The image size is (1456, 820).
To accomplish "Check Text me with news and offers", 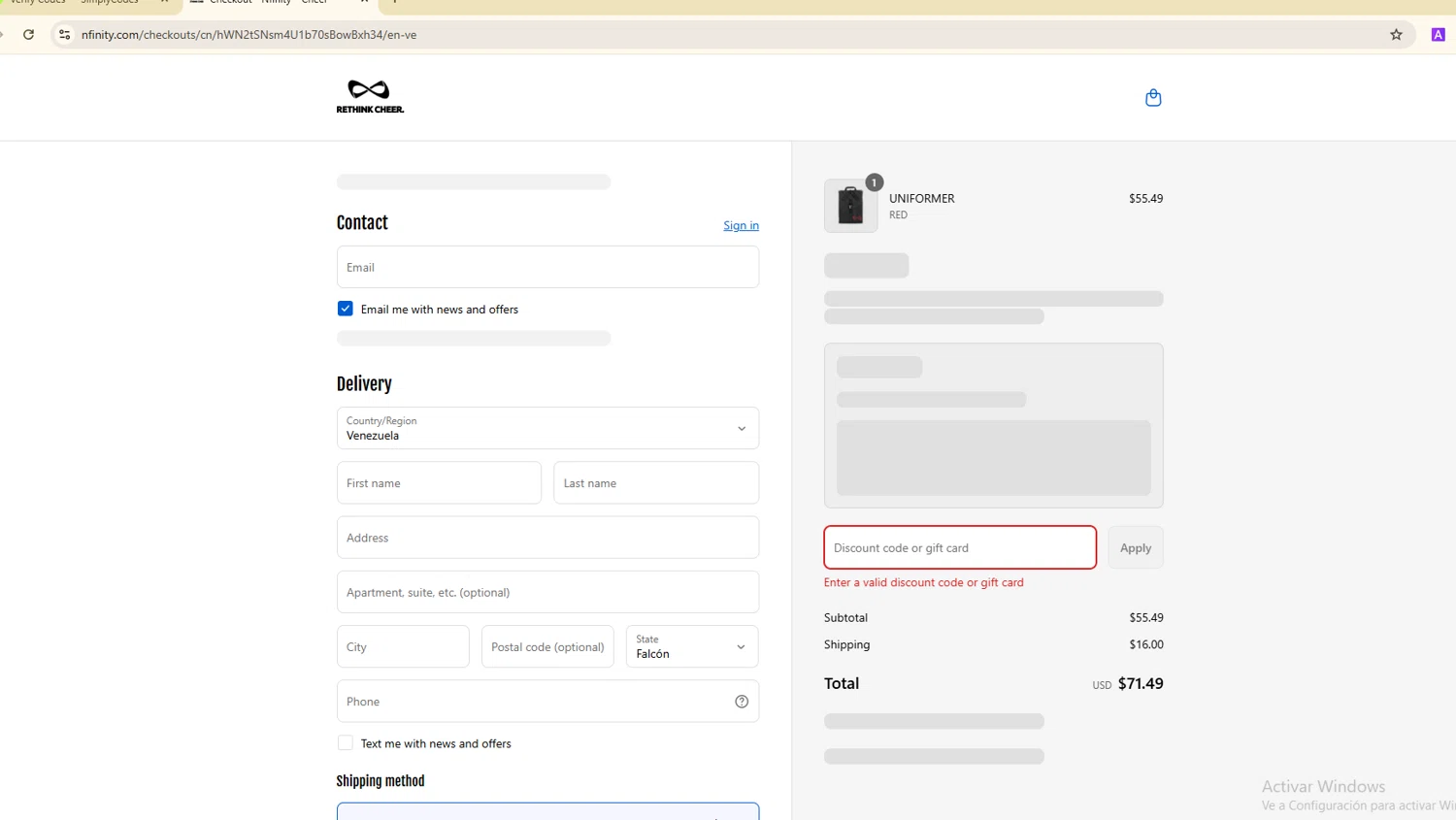I will pyautogui.click(x=346, y=743).
